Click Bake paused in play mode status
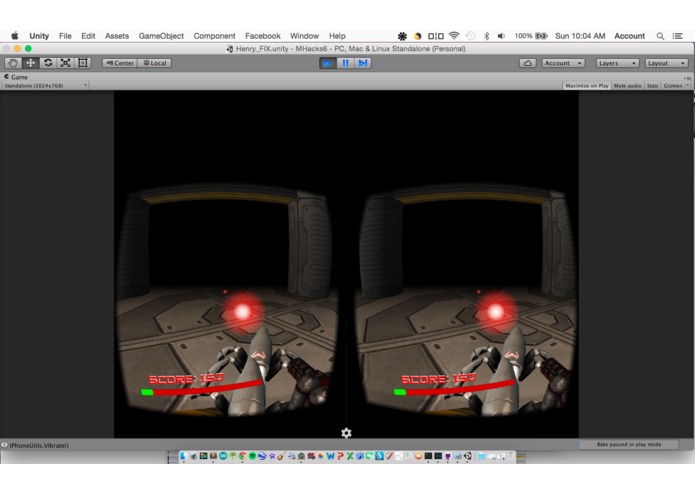Viewport: 695px width, 494px height. pos(629,444)
